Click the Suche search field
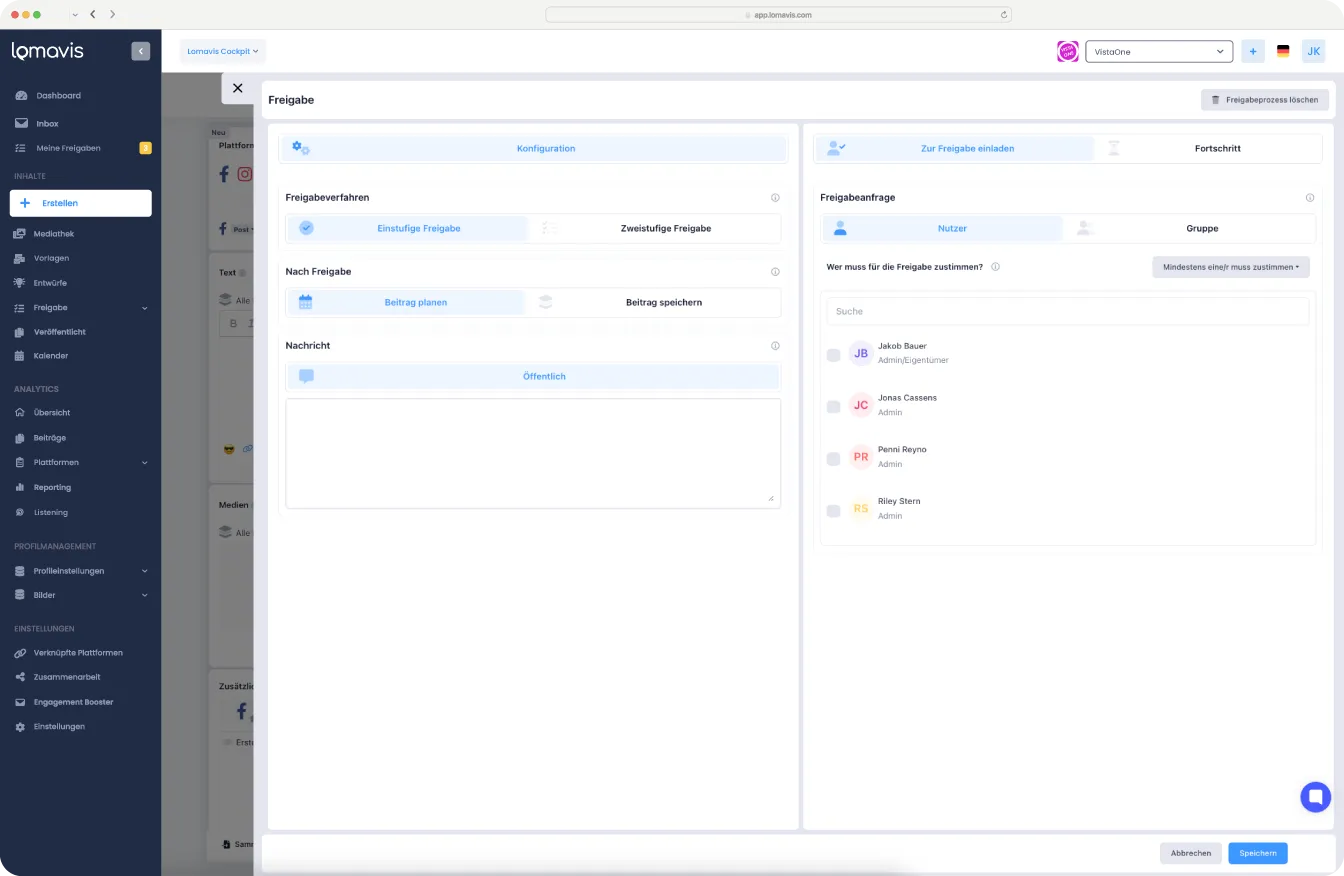The height and width of the screenshot is (876, 1344). [x=1068, y=311]
